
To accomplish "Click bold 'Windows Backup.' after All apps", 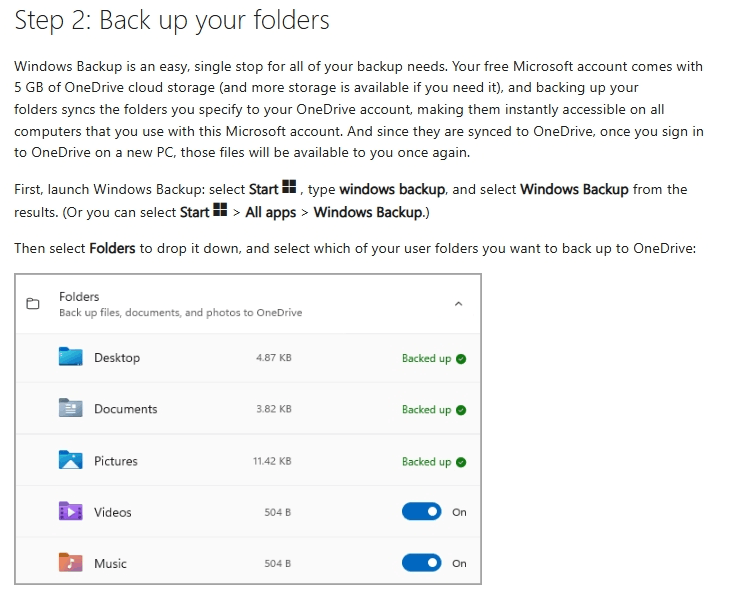I will 371,212.
